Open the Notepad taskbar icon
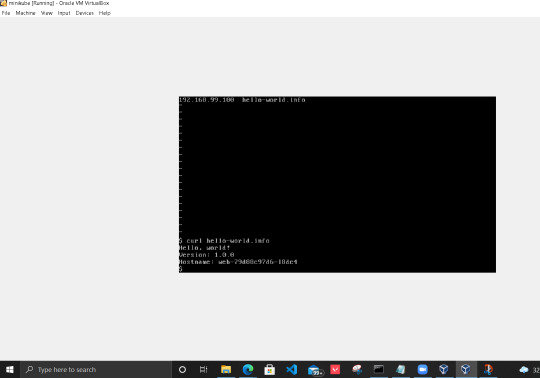Screen dimensions: 540x378 (401, 370)
